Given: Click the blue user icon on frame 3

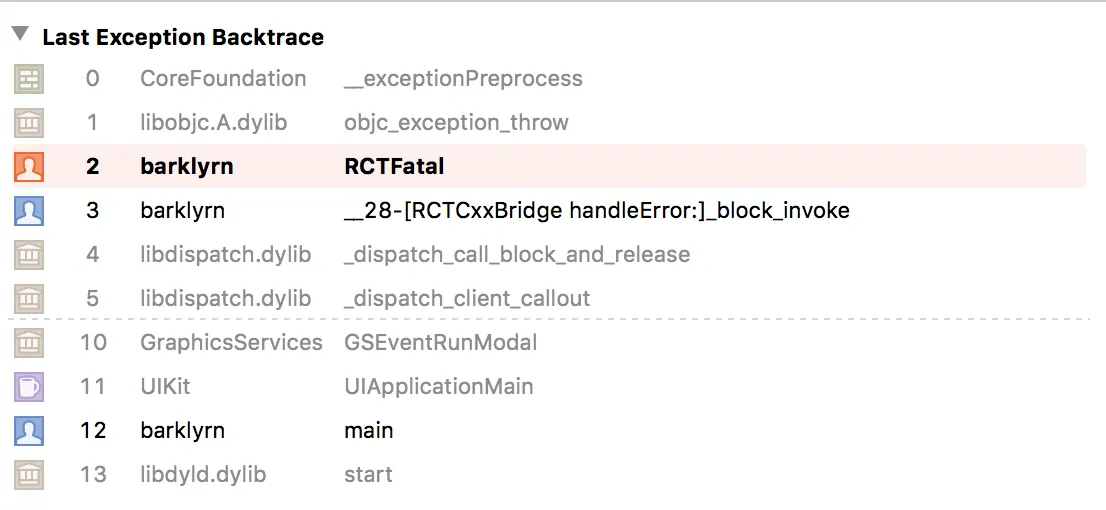Looking at the screenshot, I should click(x=29, y=211).
